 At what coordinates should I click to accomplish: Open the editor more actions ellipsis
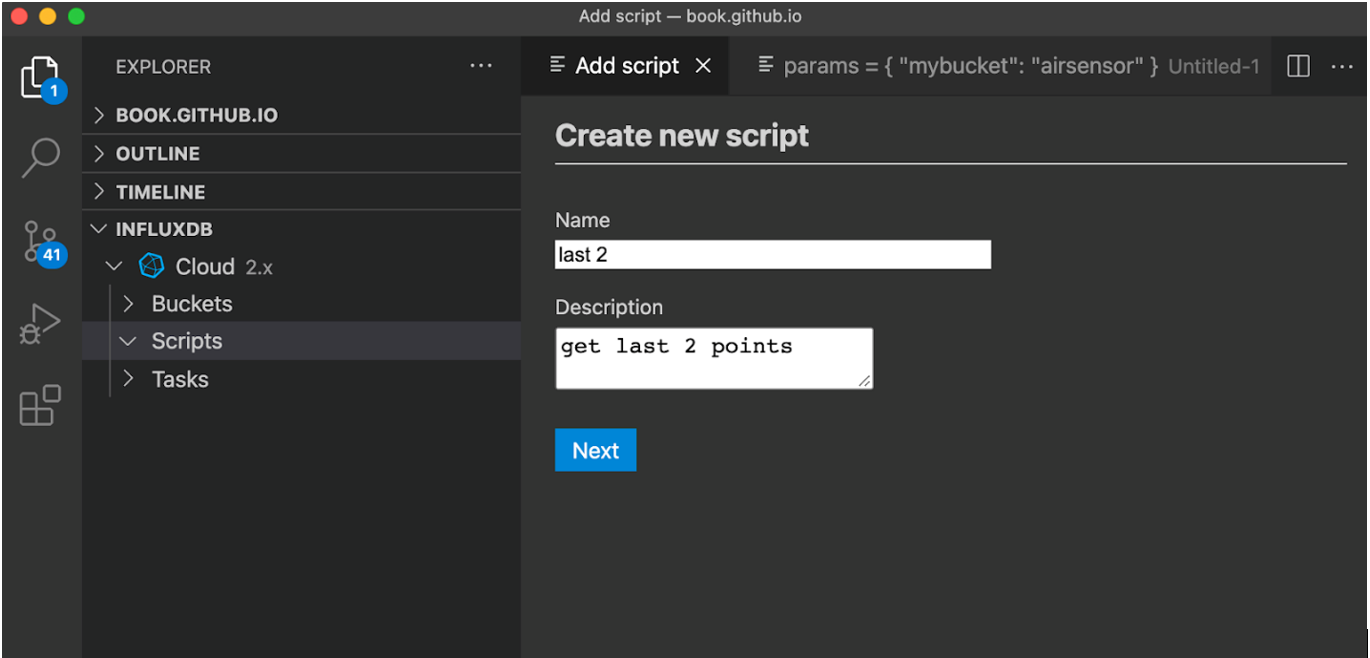tap(1341, 65)
